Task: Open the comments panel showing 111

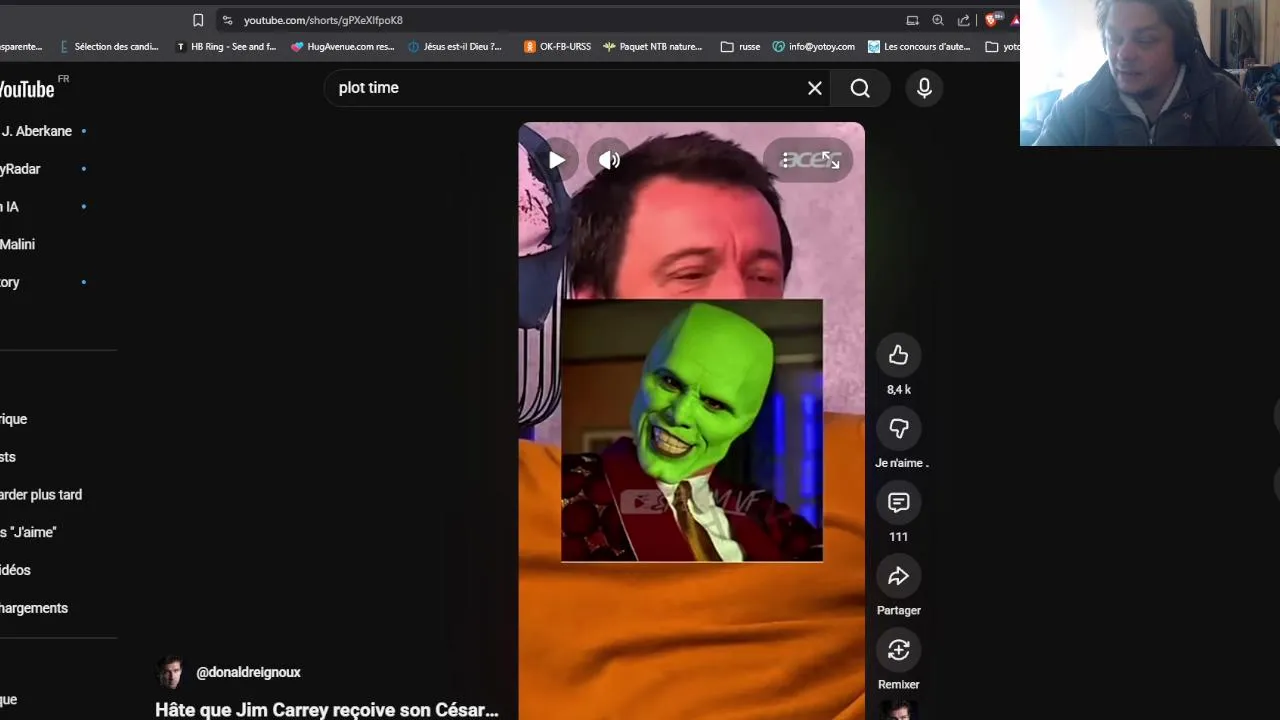Action: pyautogui.click(x=898, y=503)
